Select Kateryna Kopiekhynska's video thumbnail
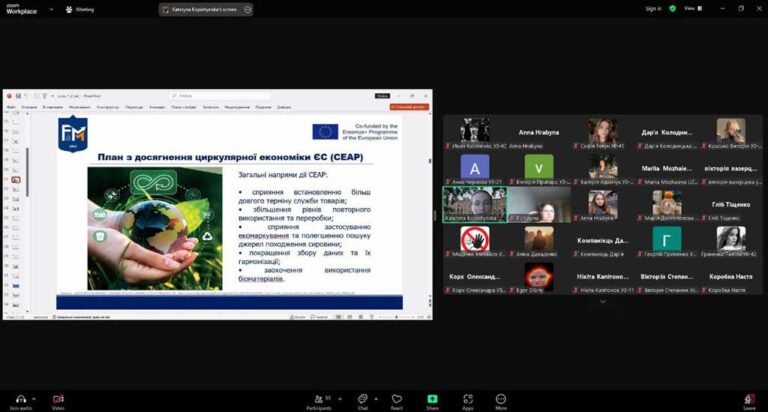The width and height of the screenshot is (768, 412). pyautogui.click(x=474, y=203)
